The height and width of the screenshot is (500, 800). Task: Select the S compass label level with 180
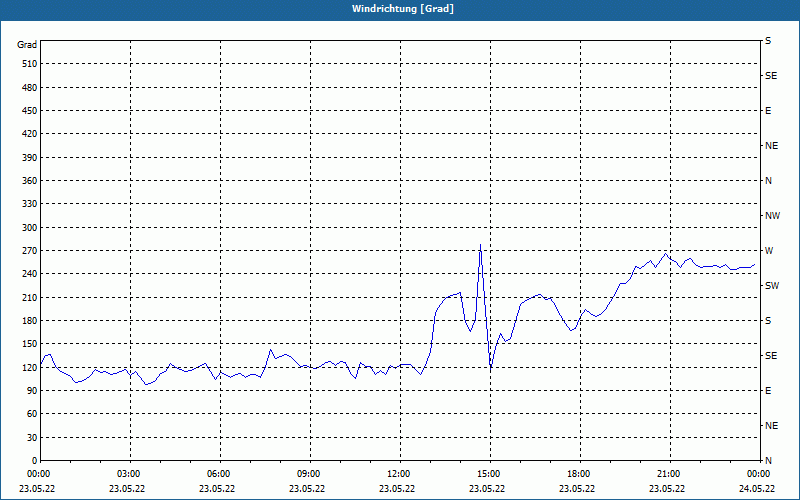coord(768,321)
